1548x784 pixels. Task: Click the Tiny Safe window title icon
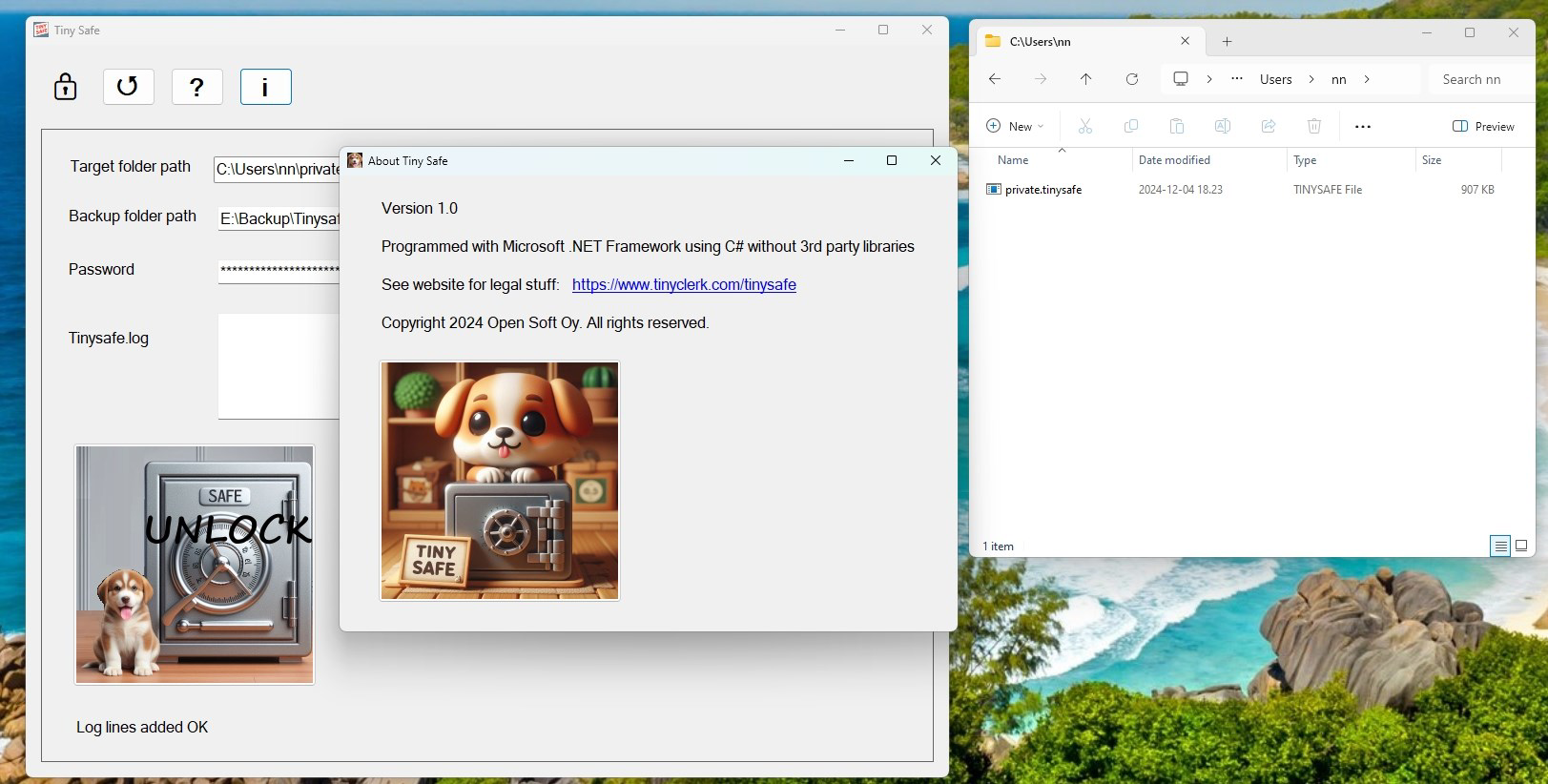[x=41, y=30]
